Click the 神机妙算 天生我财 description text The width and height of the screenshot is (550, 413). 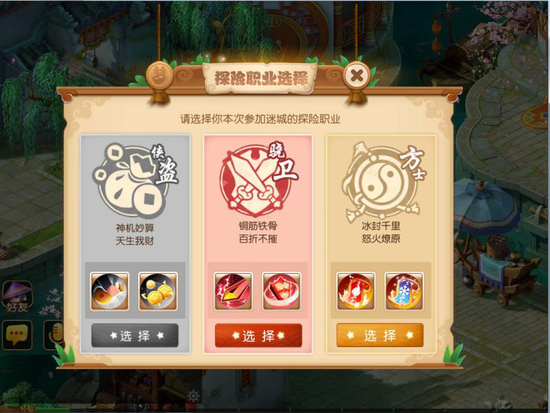point(135,234)
